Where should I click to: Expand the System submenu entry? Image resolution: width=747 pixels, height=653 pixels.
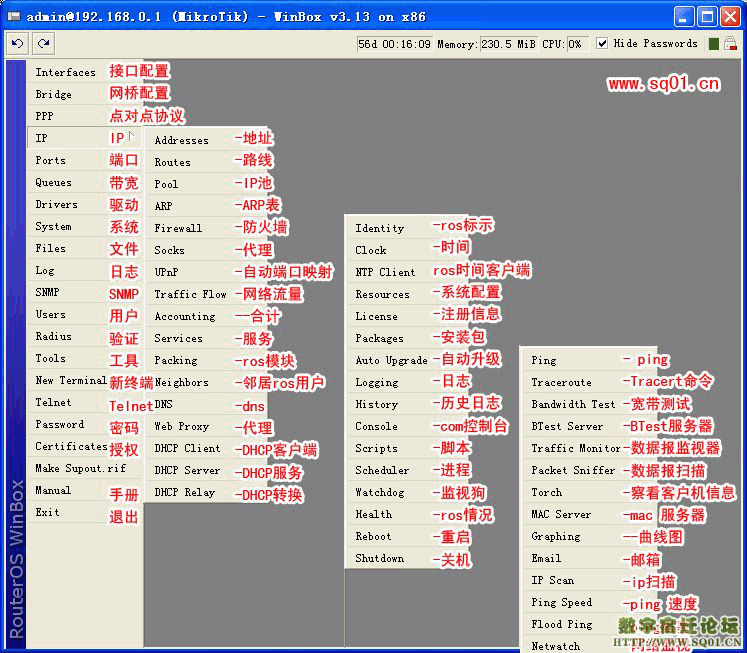tap(85, 226)
